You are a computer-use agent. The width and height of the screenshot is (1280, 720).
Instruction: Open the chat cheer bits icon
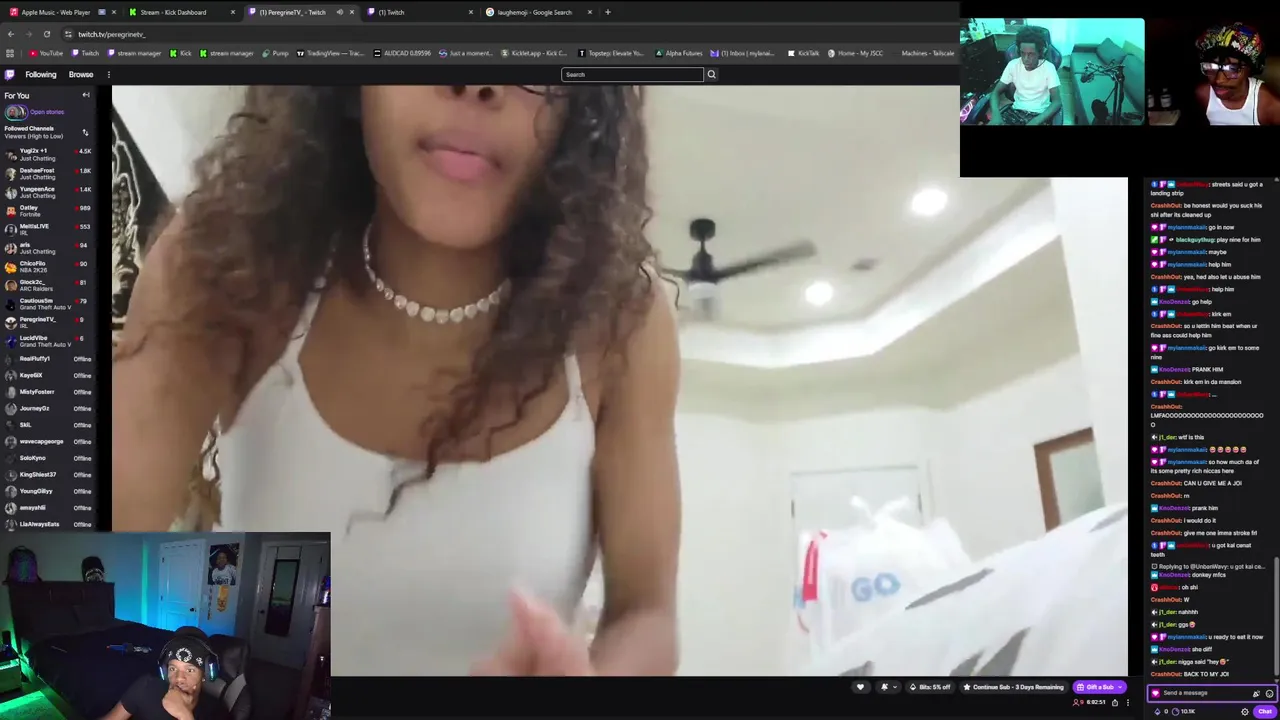pyautogui.click(x=1256, y=693)
